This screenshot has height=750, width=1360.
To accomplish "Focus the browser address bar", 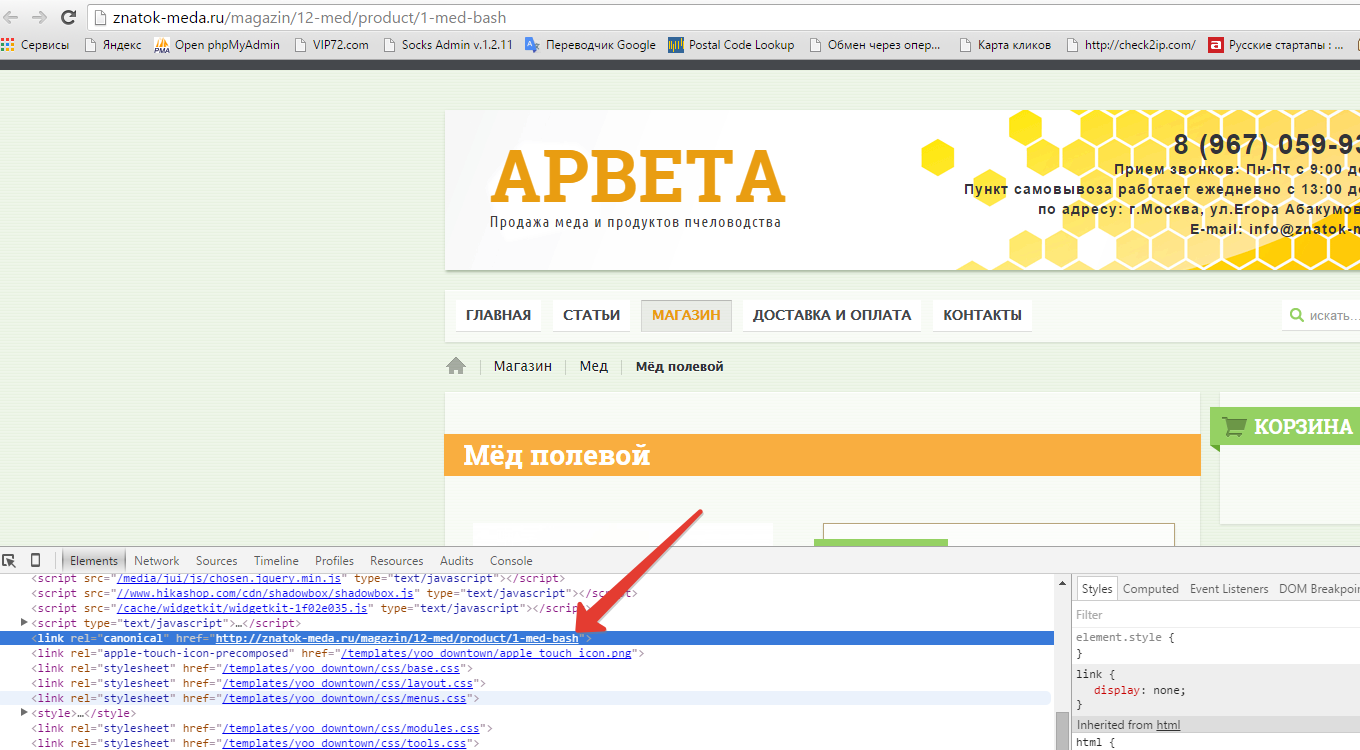I will [723, 17].
